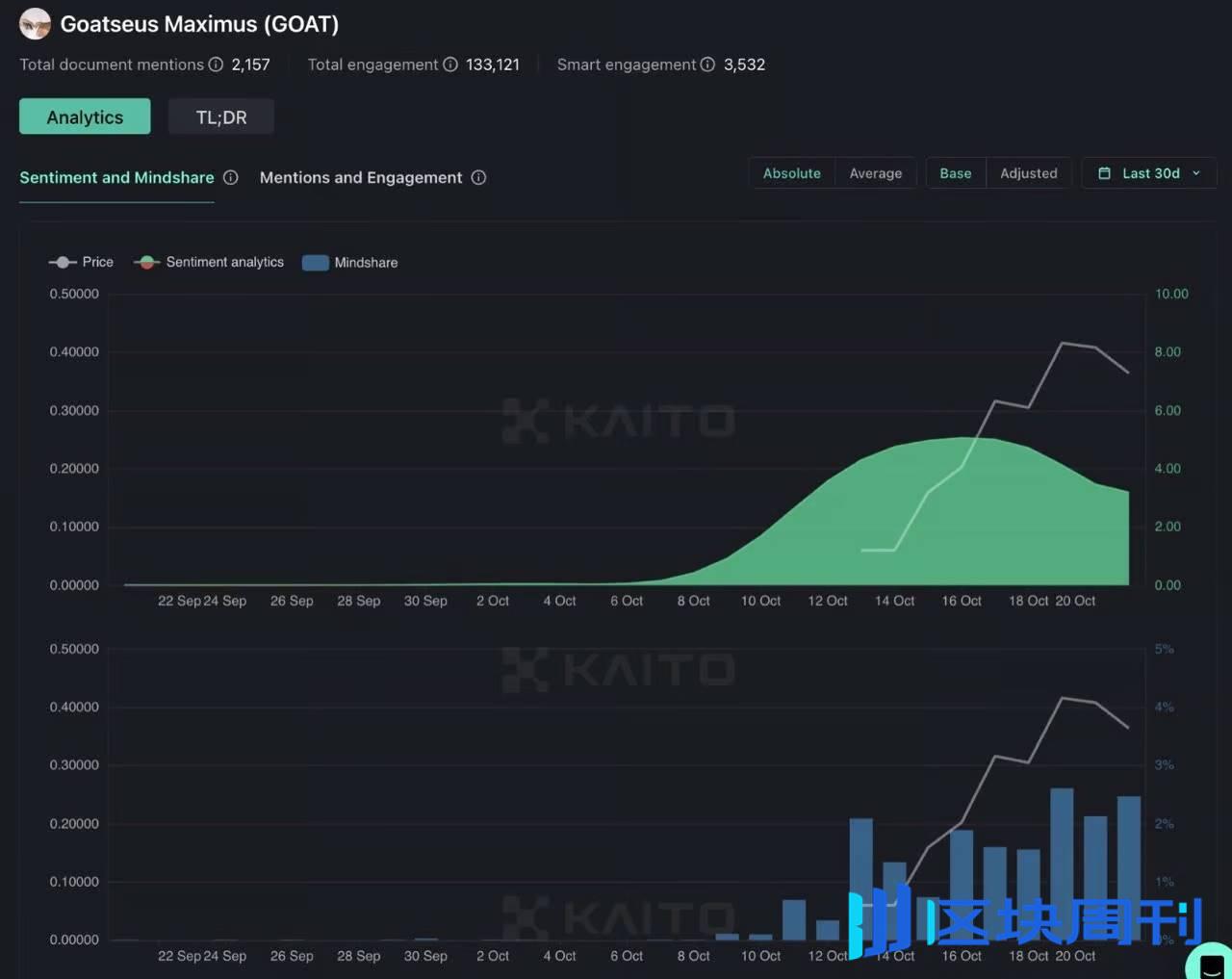The height and width of the screenshot is (979, 1232).
Task: Click calendar icon in date range selector
Action: click(x=1105, y=173)
